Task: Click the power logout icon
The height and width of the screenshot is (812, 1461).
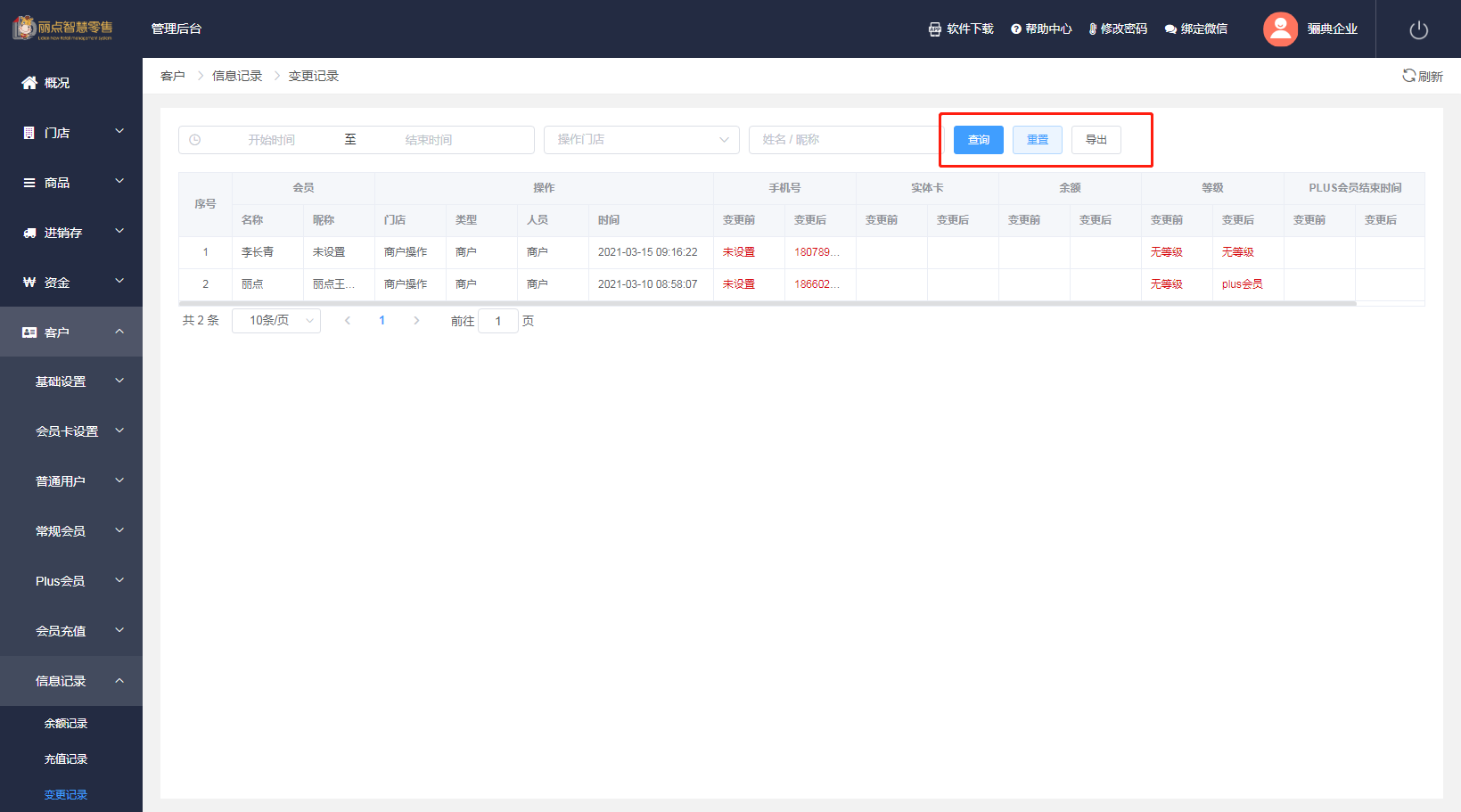Action: click(1418, 29)
